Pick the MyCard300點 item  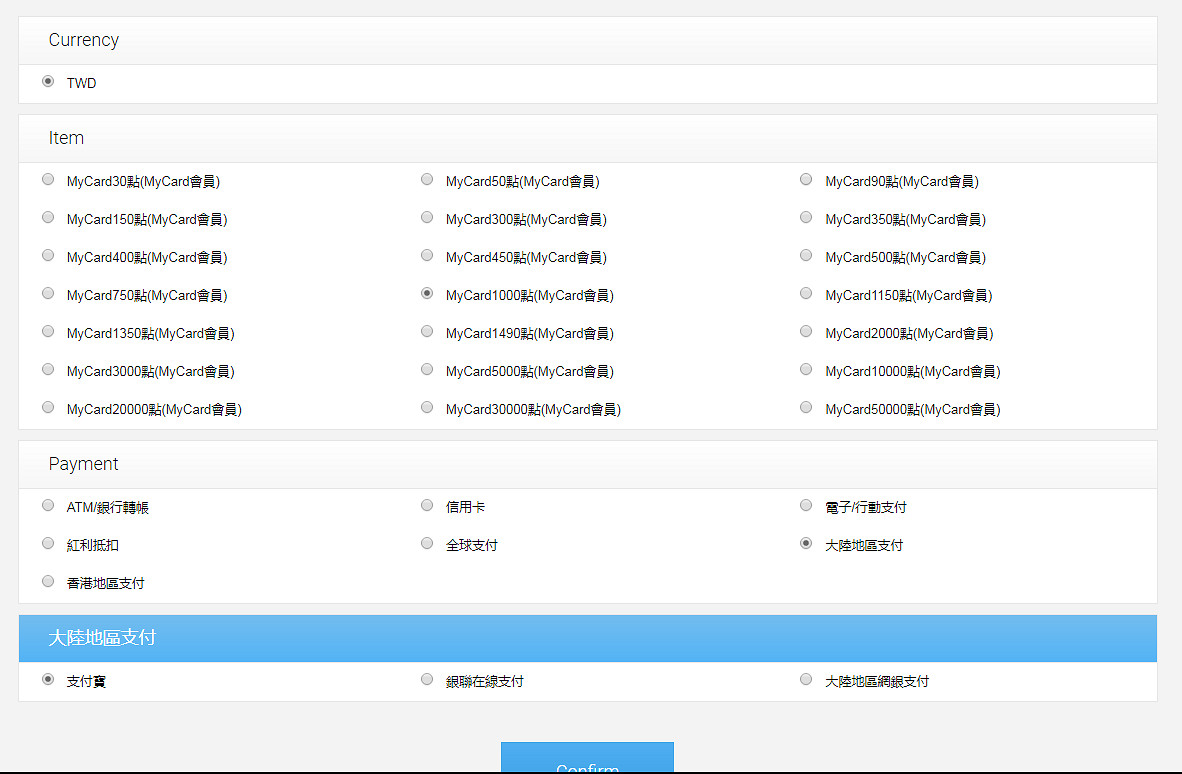point(427,217)
